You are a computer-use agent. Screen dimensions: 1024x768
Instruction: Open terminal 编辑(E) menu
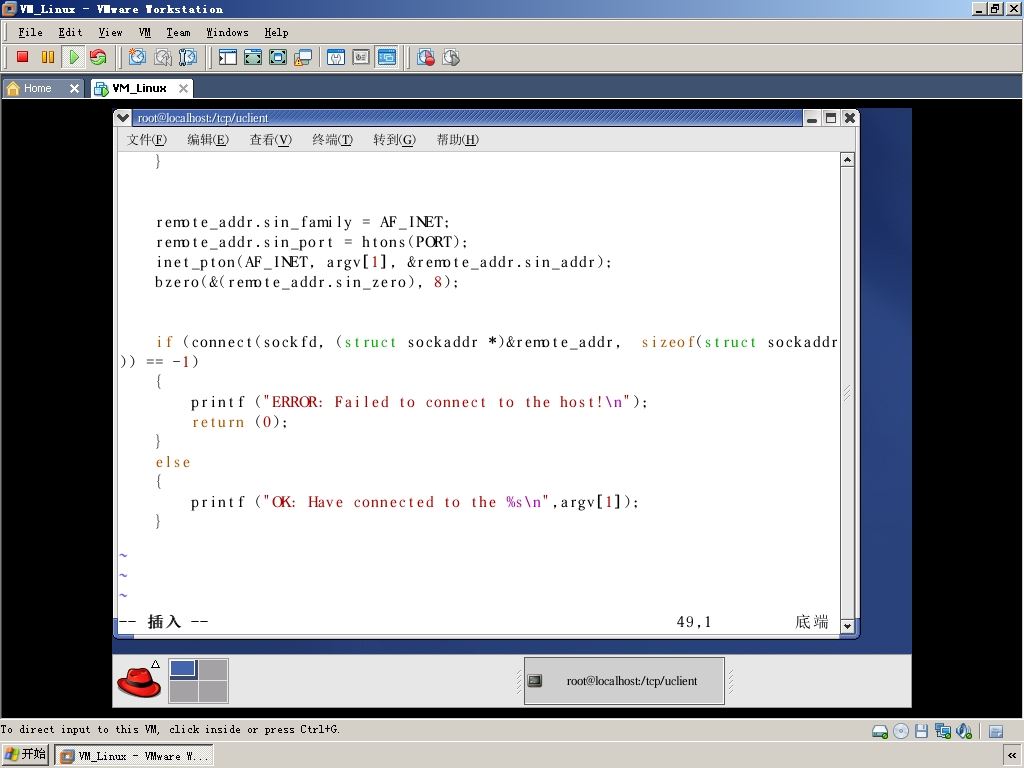(x=208, y=140)
